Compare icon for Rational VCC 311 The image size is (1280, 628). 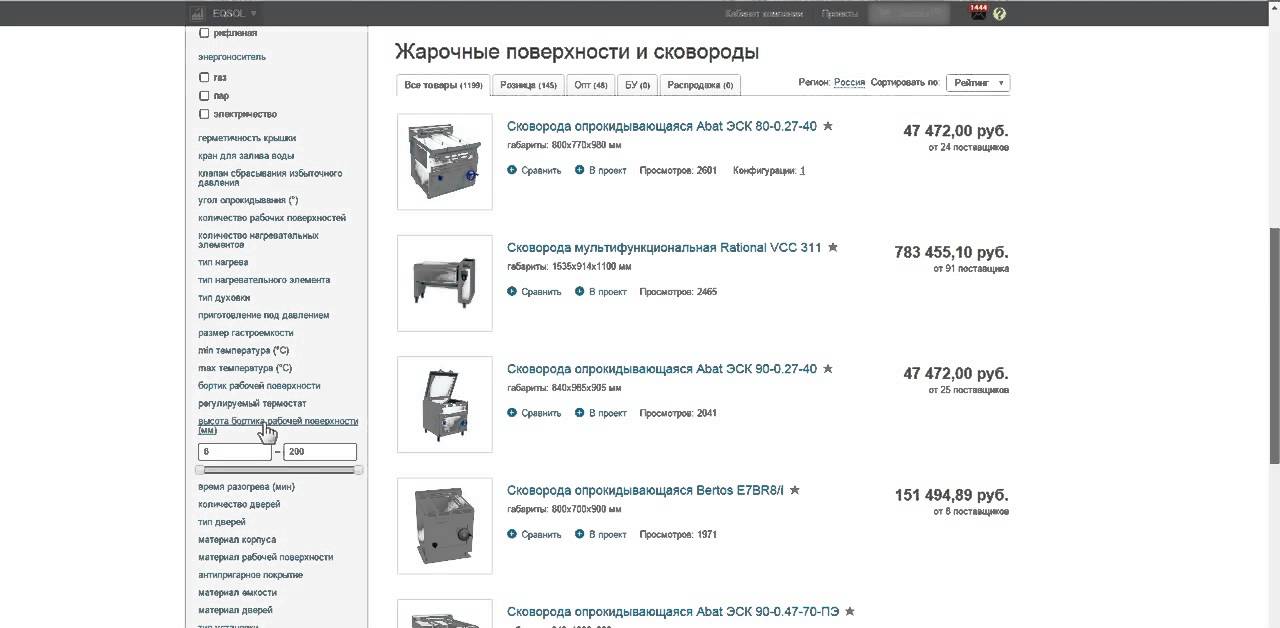(x=512, y=291)
